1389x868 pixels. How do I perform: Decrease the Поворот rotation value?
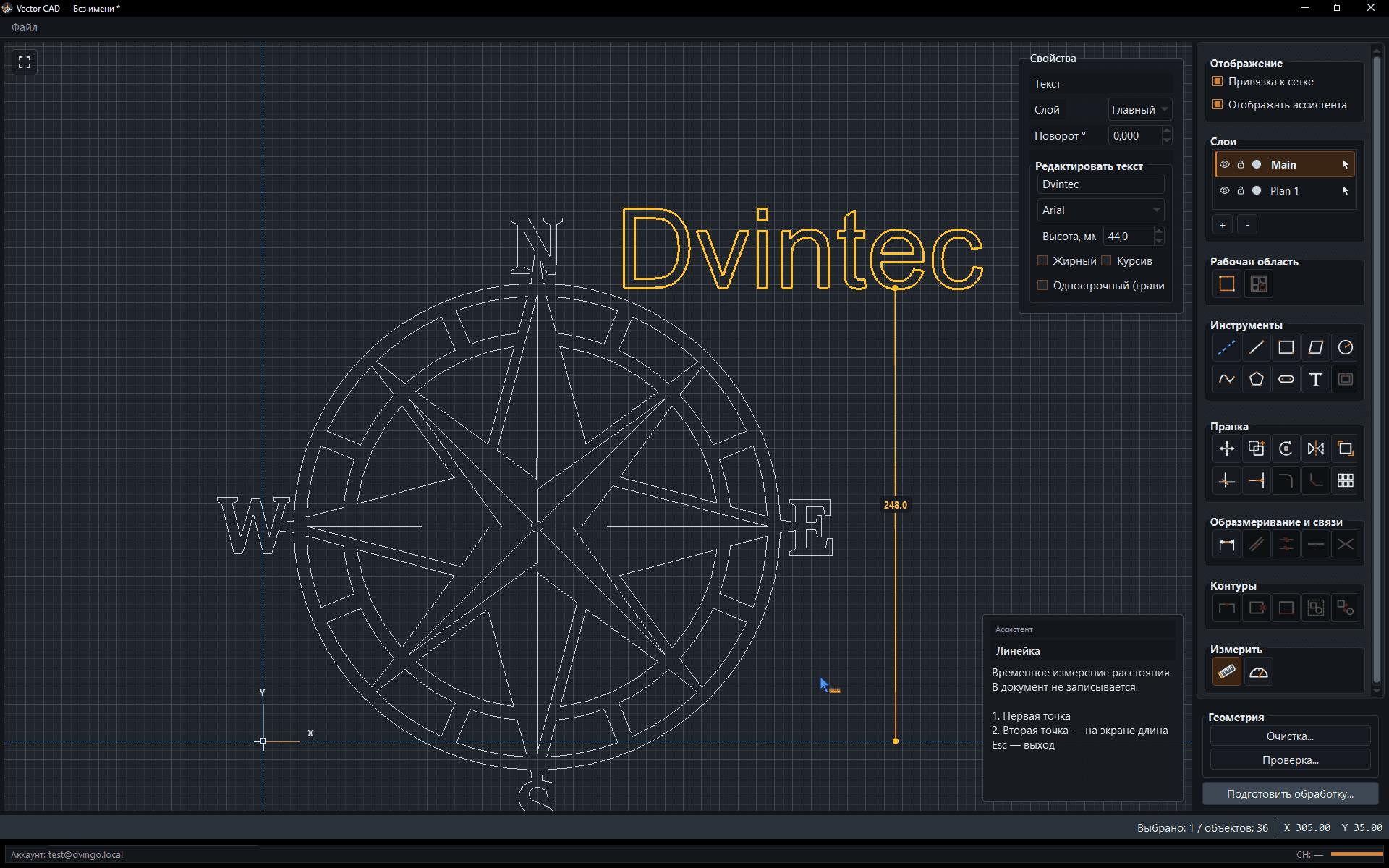click(1167, 140)
